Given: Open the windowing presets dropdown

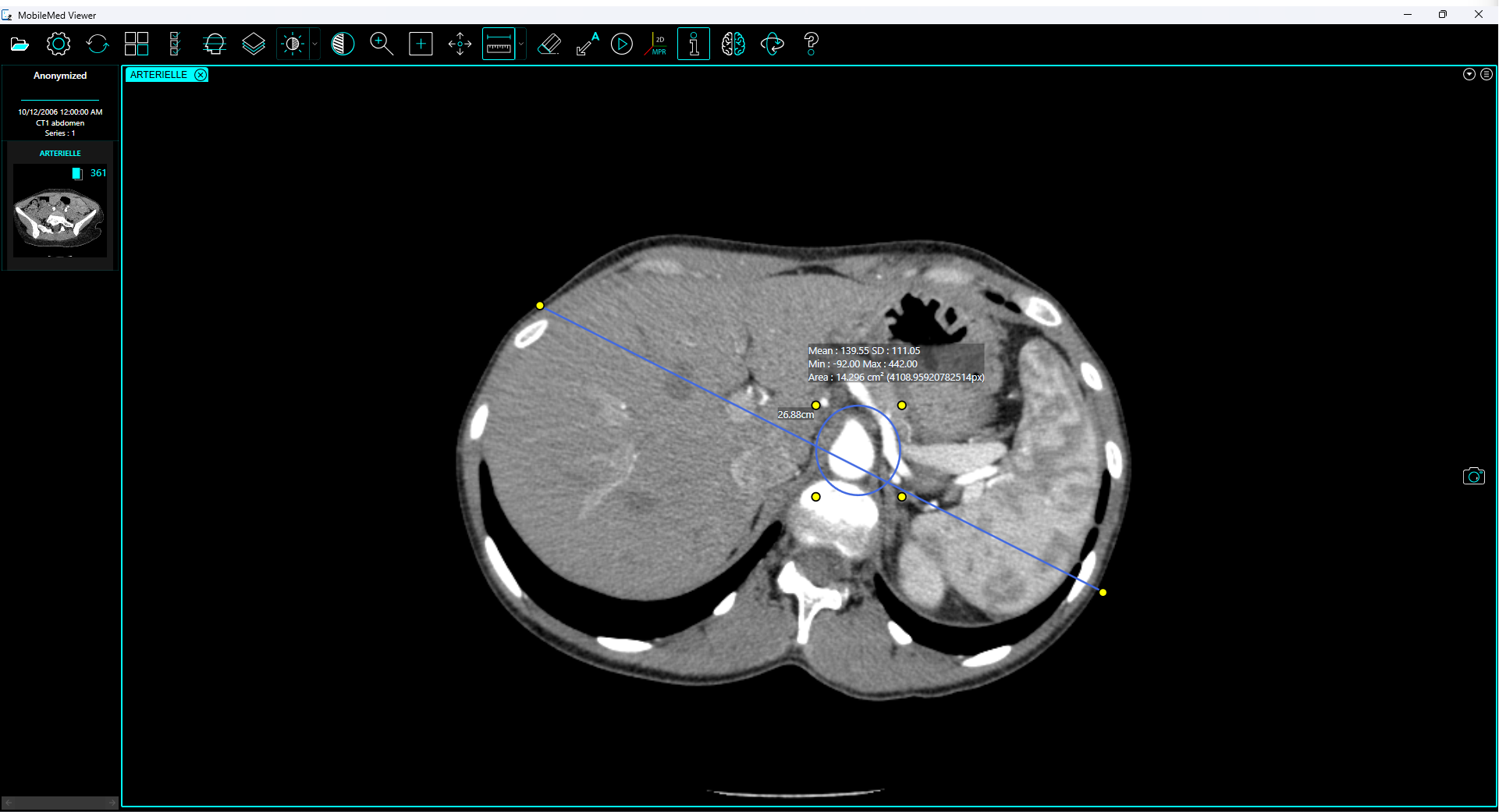Looking at the screenshot, I should 314,44.
